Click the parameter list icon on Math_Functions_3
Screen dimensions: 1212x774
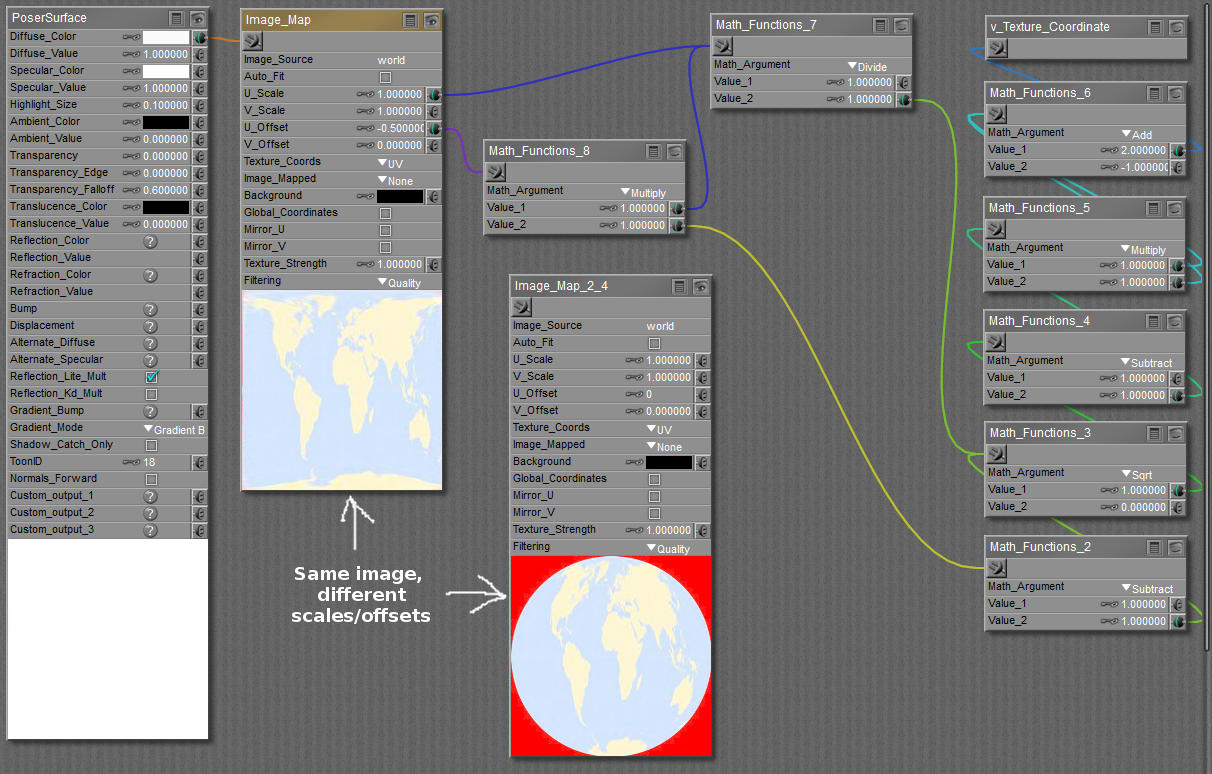point(1154,434)
